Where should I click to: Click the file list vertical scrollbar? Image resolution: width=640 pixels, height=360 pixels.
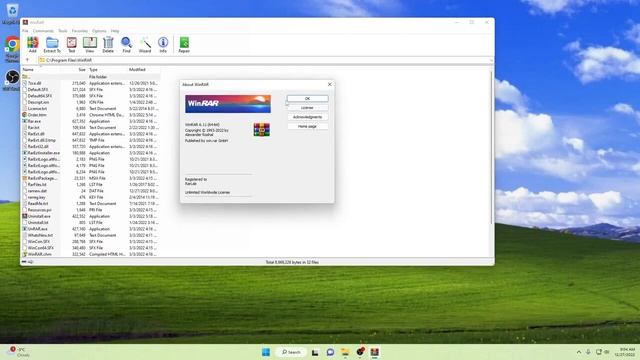pyautogui.click(x=491, y=148)
